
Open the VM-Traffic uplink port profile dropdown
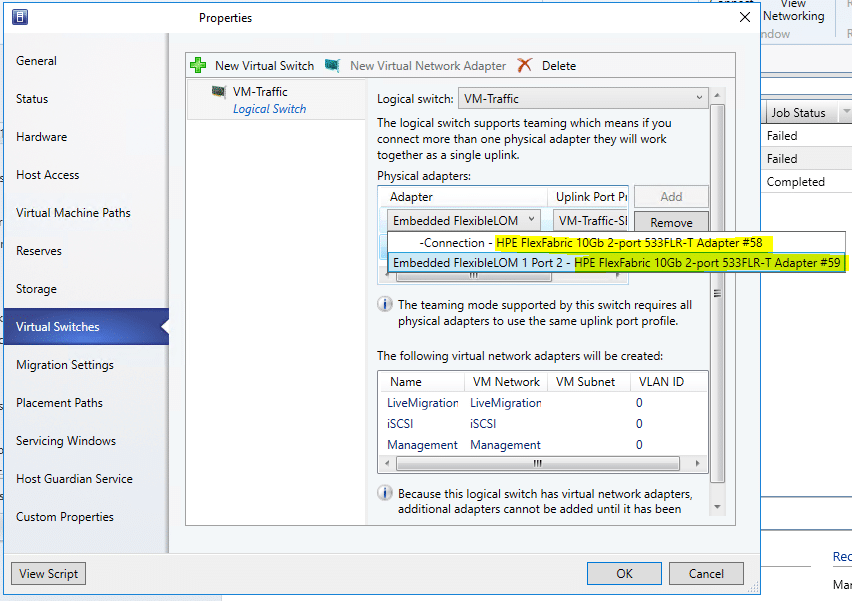[591, 221]
